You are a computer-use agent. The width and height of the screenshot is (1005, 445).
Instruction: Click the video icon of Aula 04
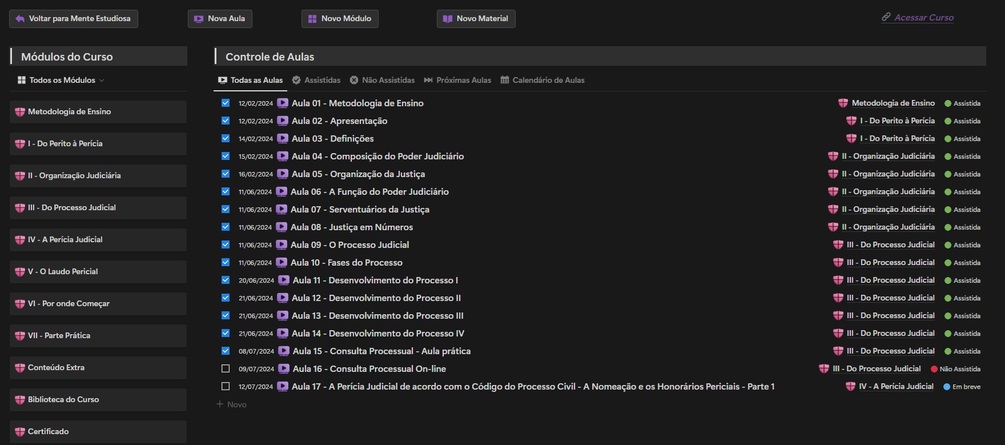coord(283,156)
